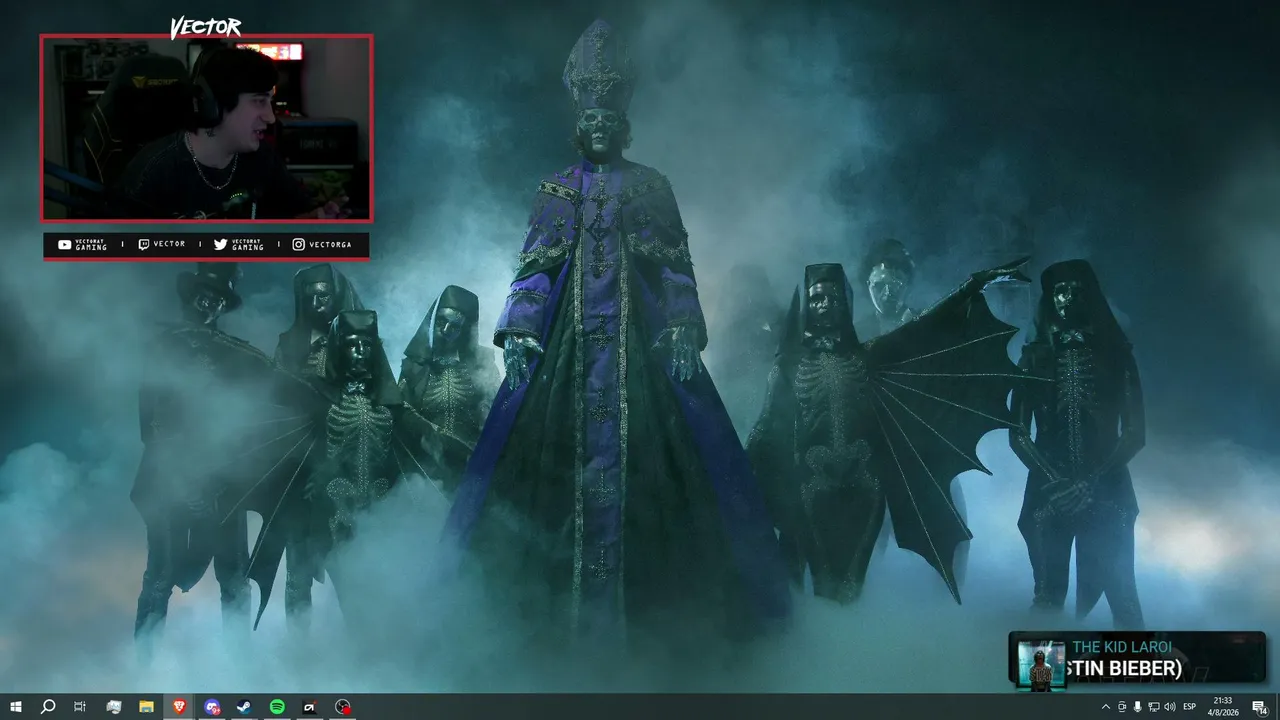This screenshot has height=720, width=1280.
Task: Click the Instagram logo in stream overlay
Action: 298,244
